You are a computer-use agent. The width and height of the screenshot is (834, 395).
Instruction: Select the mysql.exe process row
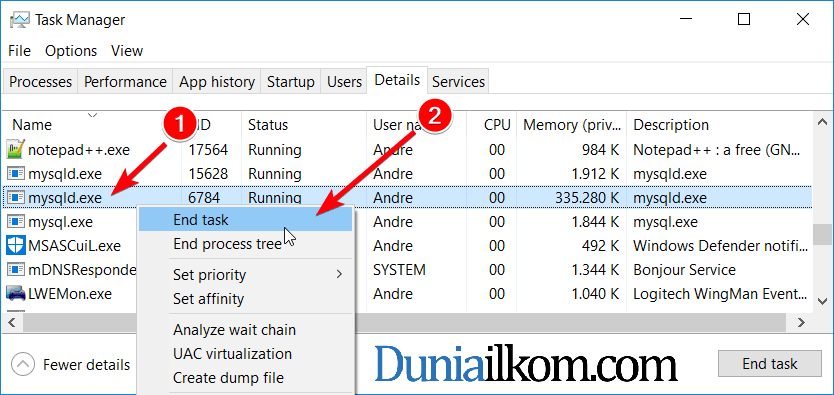[407, 222]
